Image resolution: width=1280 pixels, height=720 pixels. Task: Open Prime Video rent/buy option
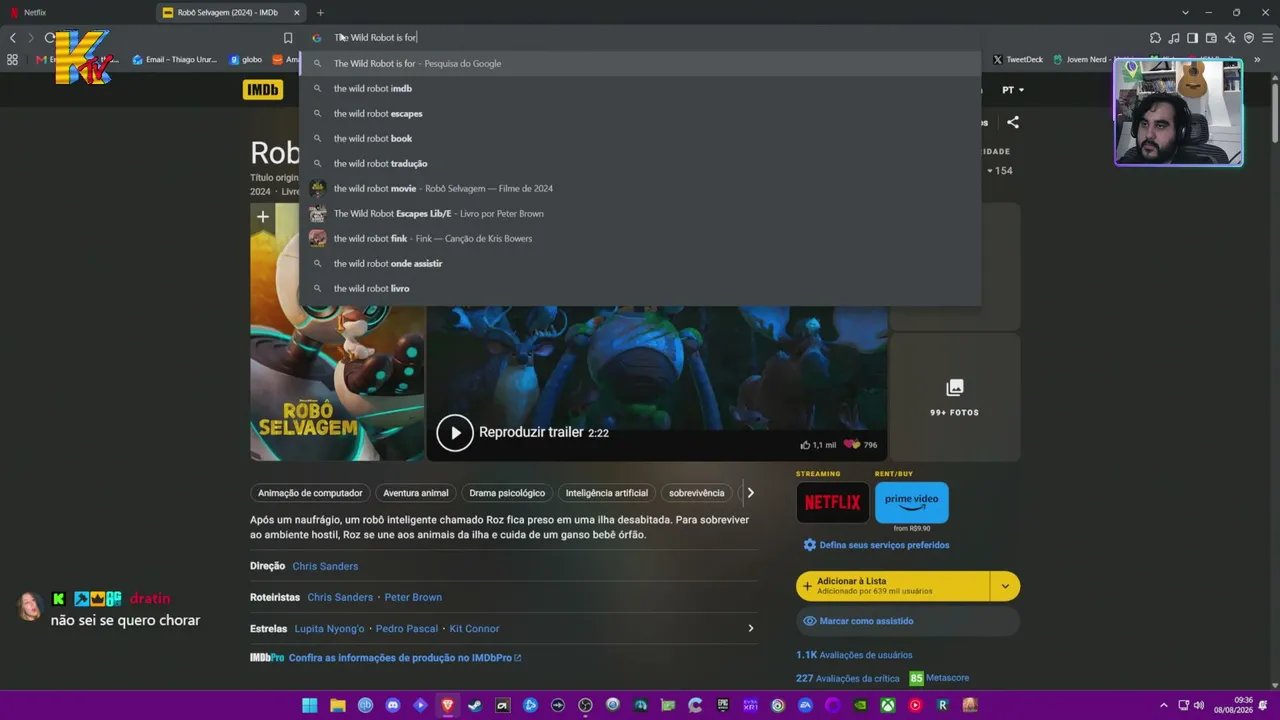click(x=912, y=503)
